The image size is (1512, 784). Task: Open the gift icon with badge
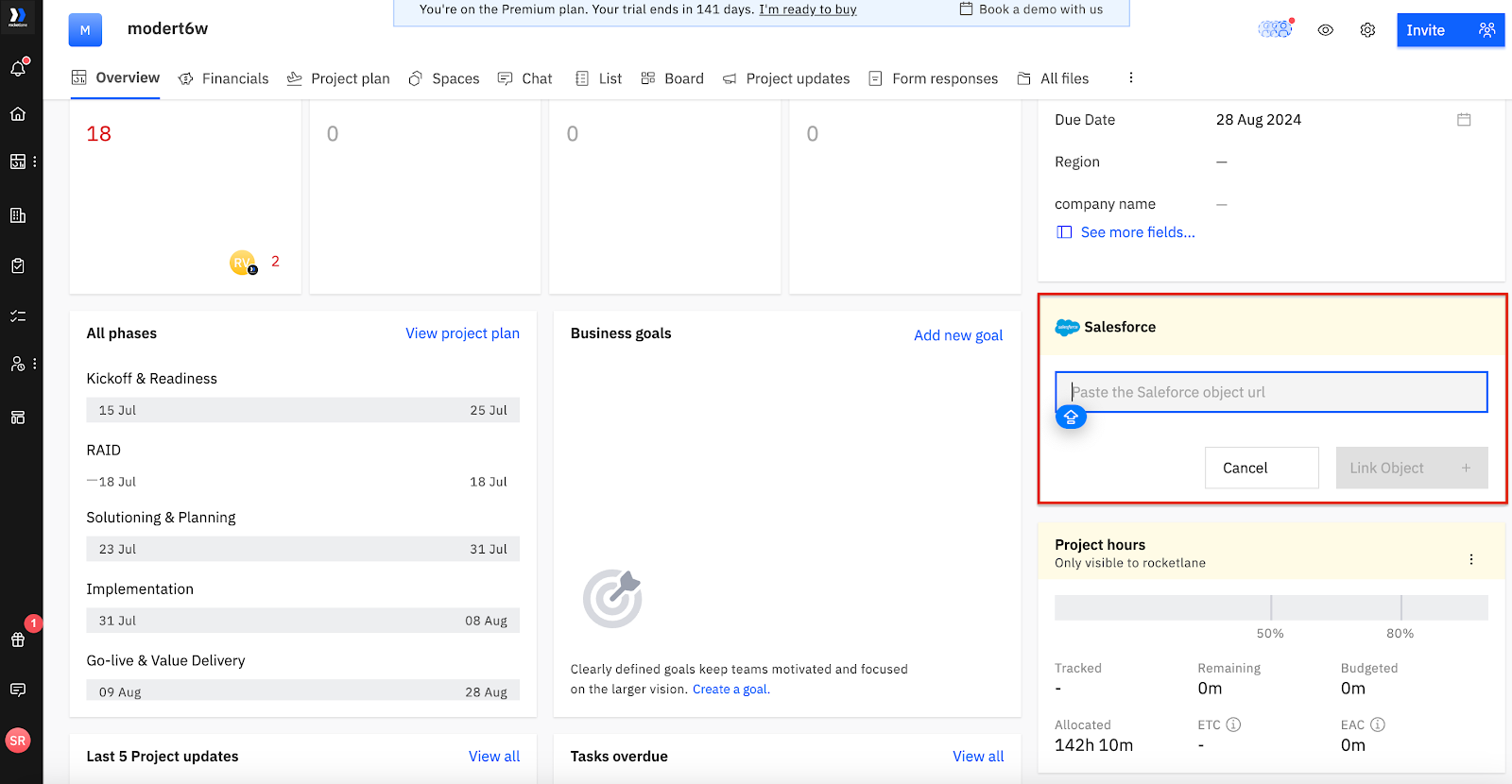pyautogui.click(x=18, y=639)
